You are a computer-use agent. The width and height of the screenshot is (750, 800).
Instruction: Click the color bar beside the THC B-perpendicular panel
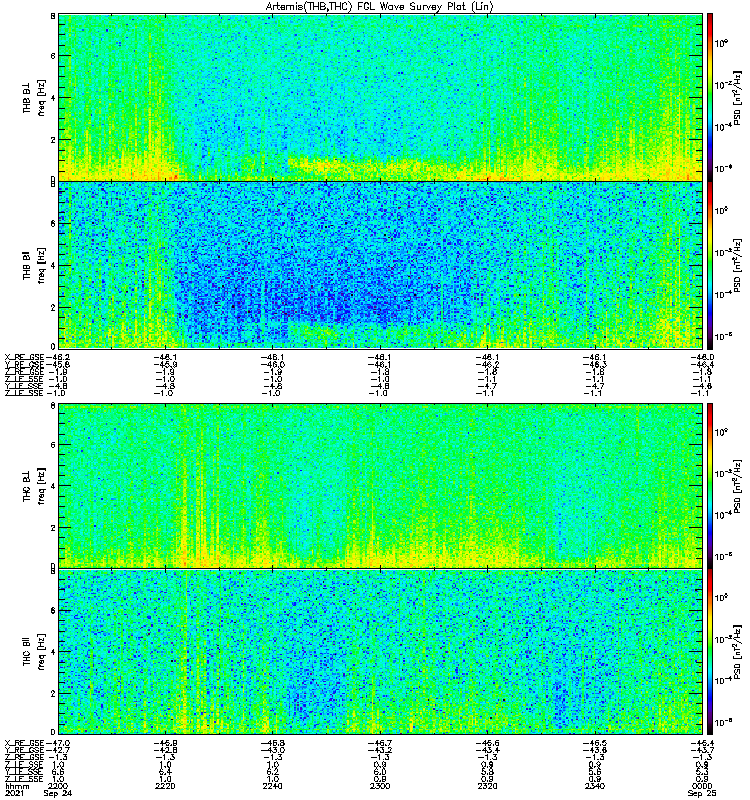710,486
